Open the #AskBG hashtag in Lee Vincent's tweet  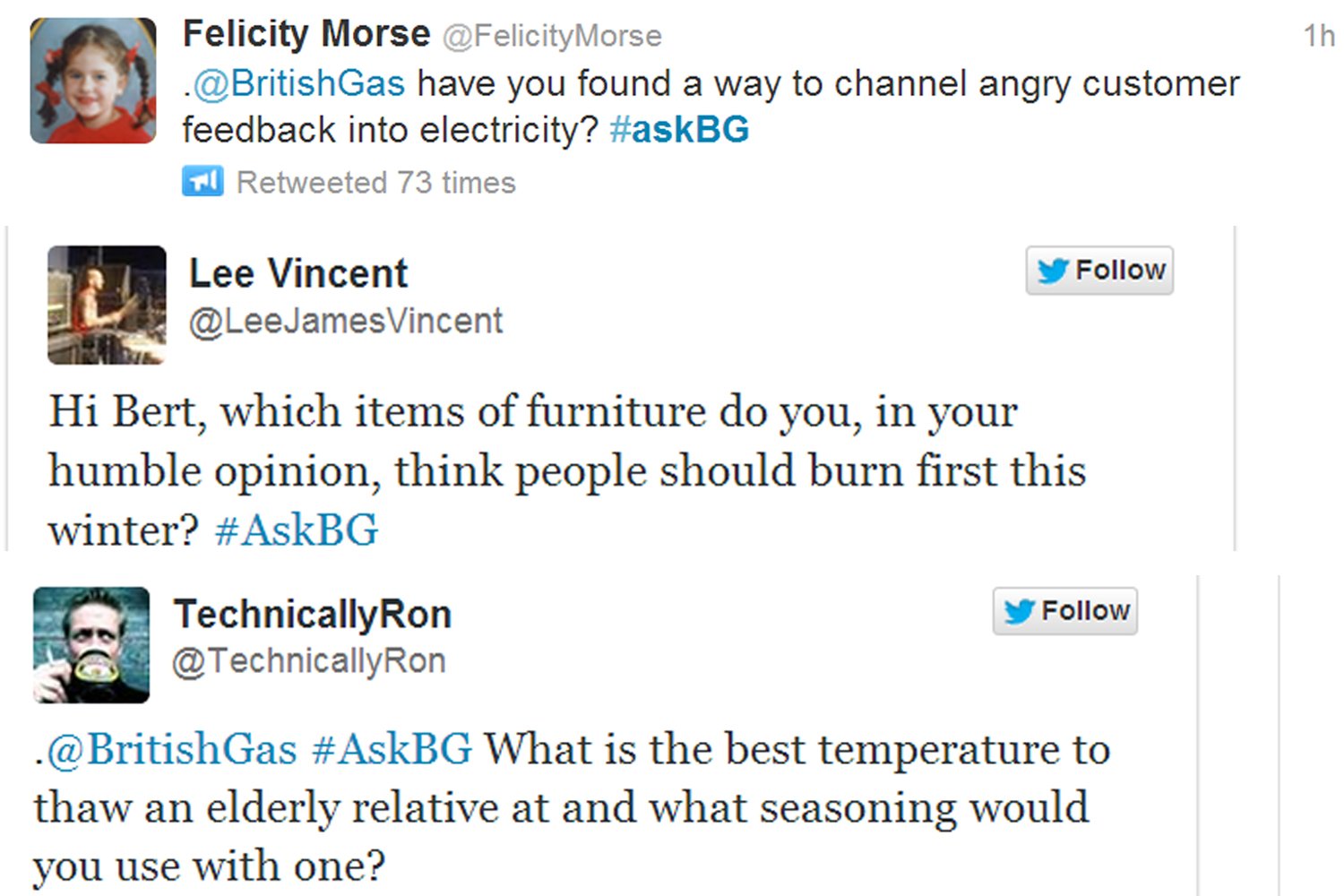click(297, 530)
